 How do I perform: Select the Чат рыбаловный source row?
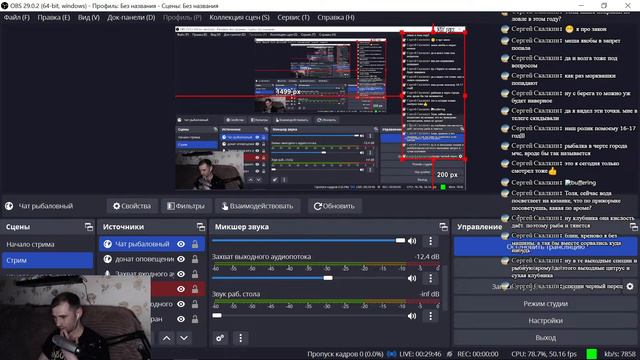point(152,244)
